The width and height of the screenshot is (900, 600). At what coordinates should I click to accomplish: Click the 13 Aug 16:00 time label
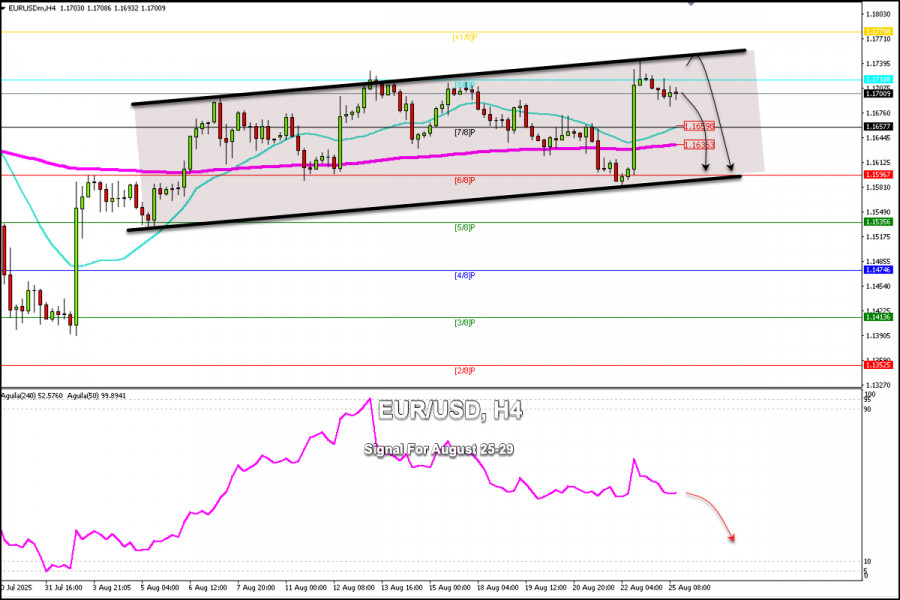tap(402, 588)
